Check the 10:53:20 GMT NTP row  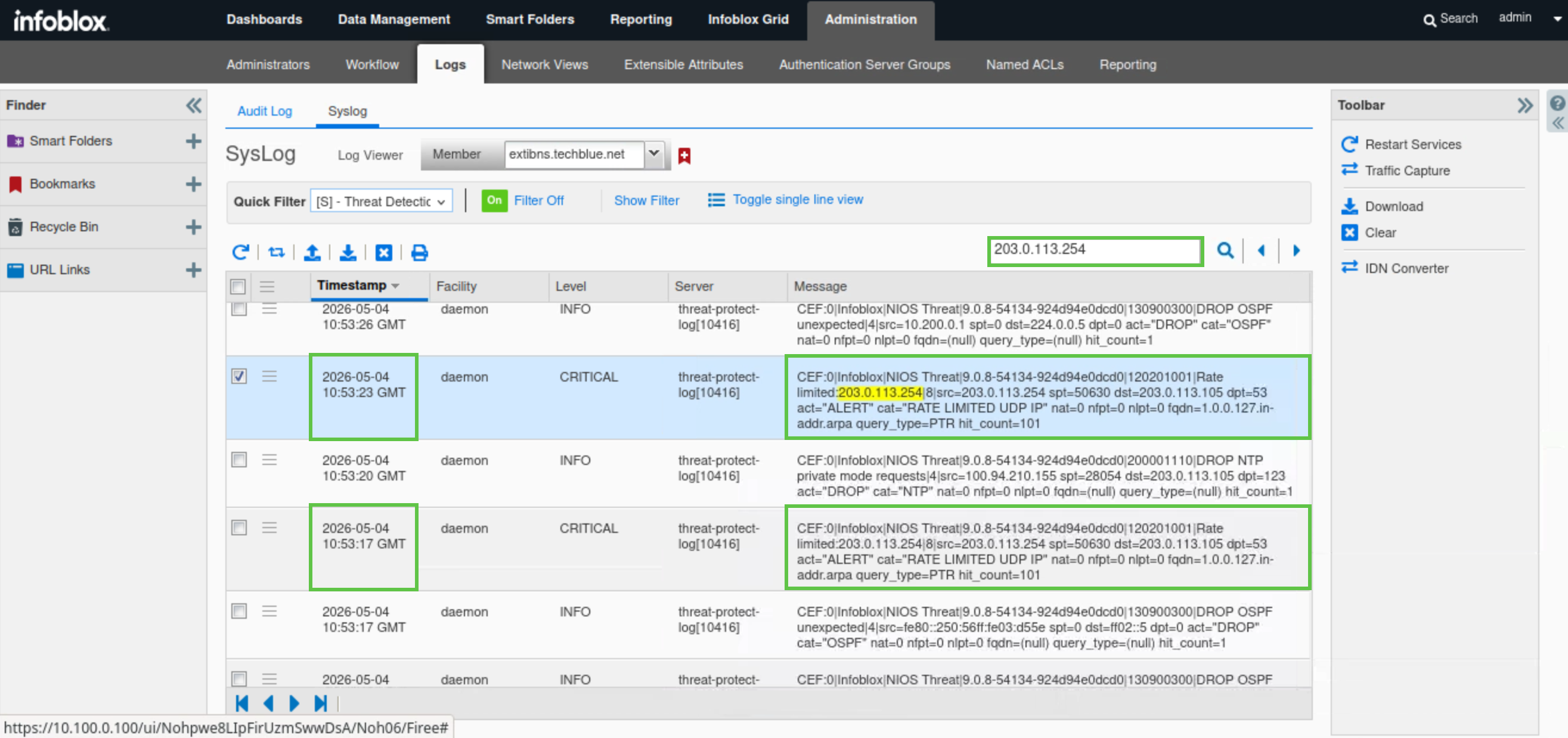239,460
